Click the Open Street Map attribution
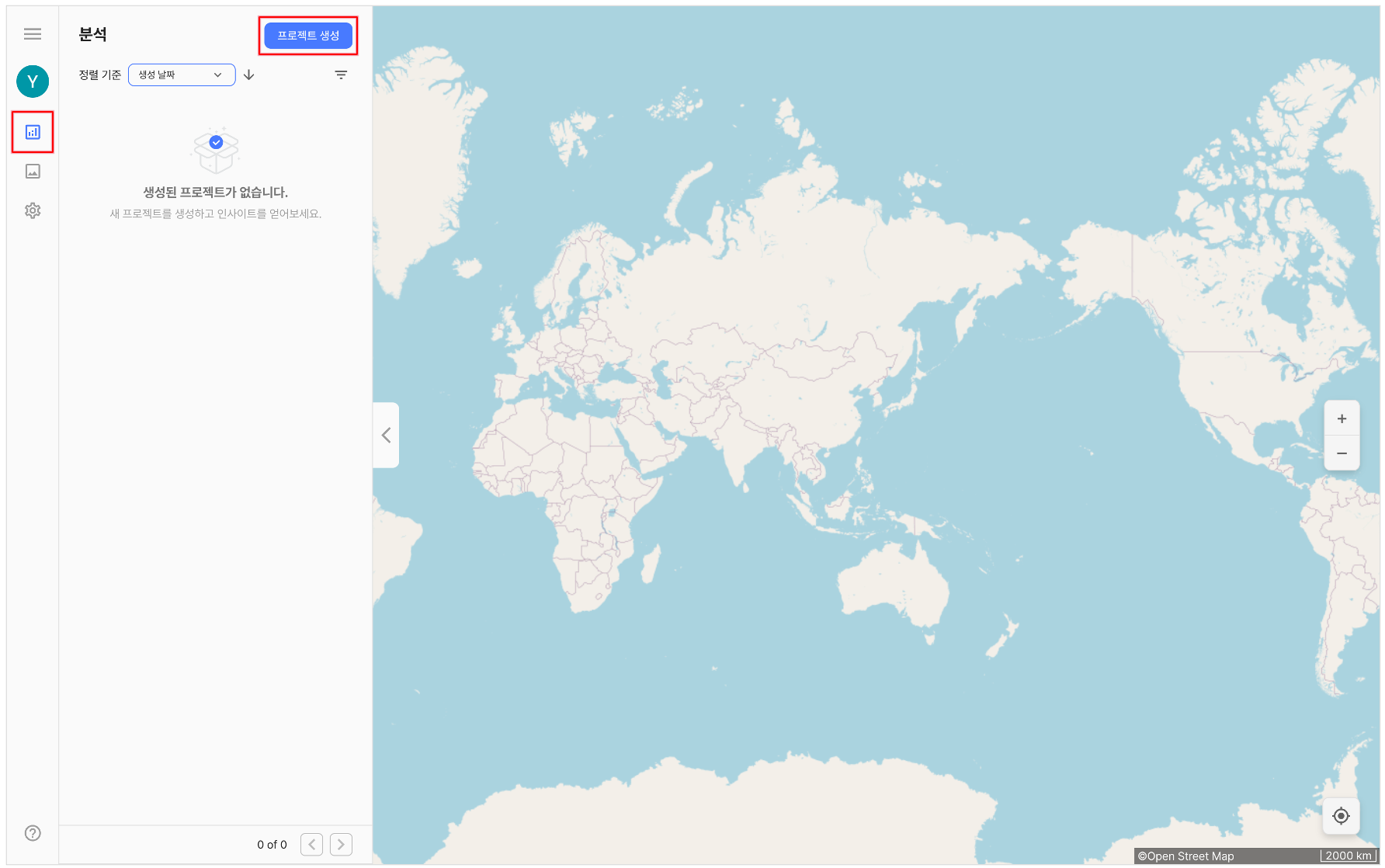 (1185, 856)
